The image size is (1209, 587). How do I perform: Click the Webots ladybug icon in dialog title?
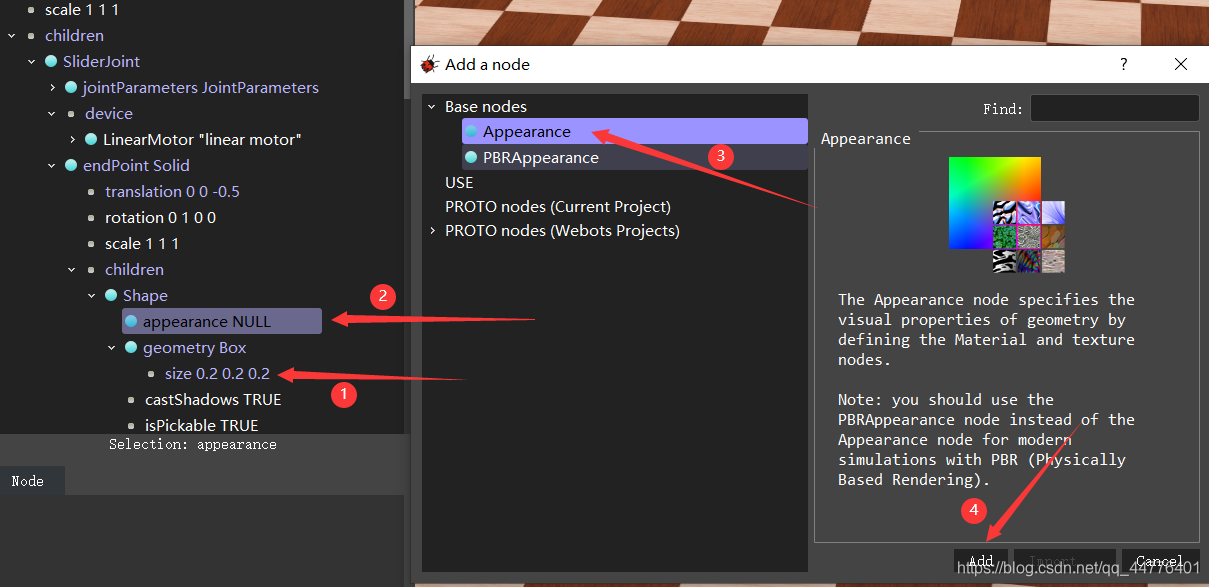click(429, 64)
